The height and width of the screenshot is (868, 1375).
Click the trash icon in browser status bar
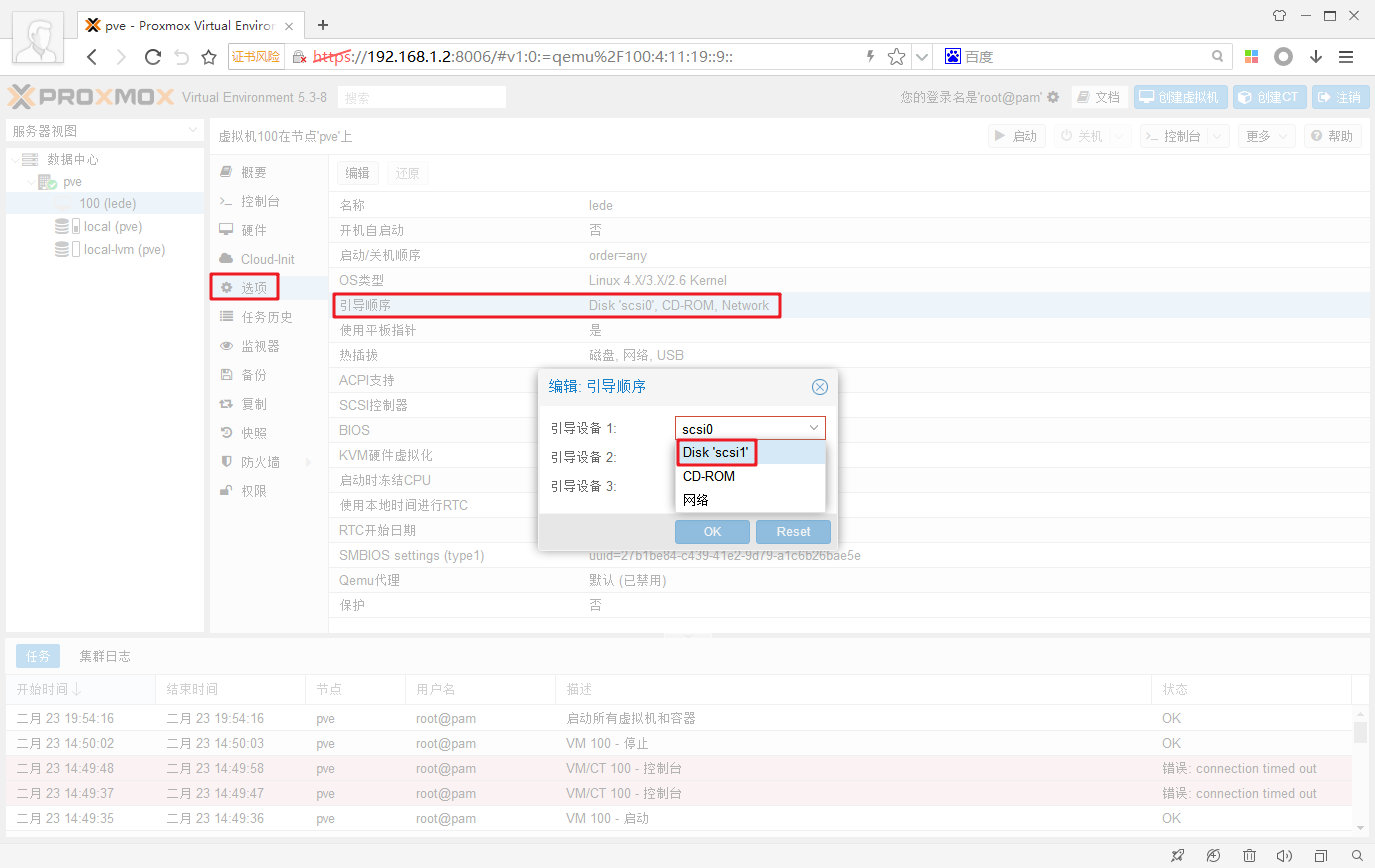click(1249, 856)
